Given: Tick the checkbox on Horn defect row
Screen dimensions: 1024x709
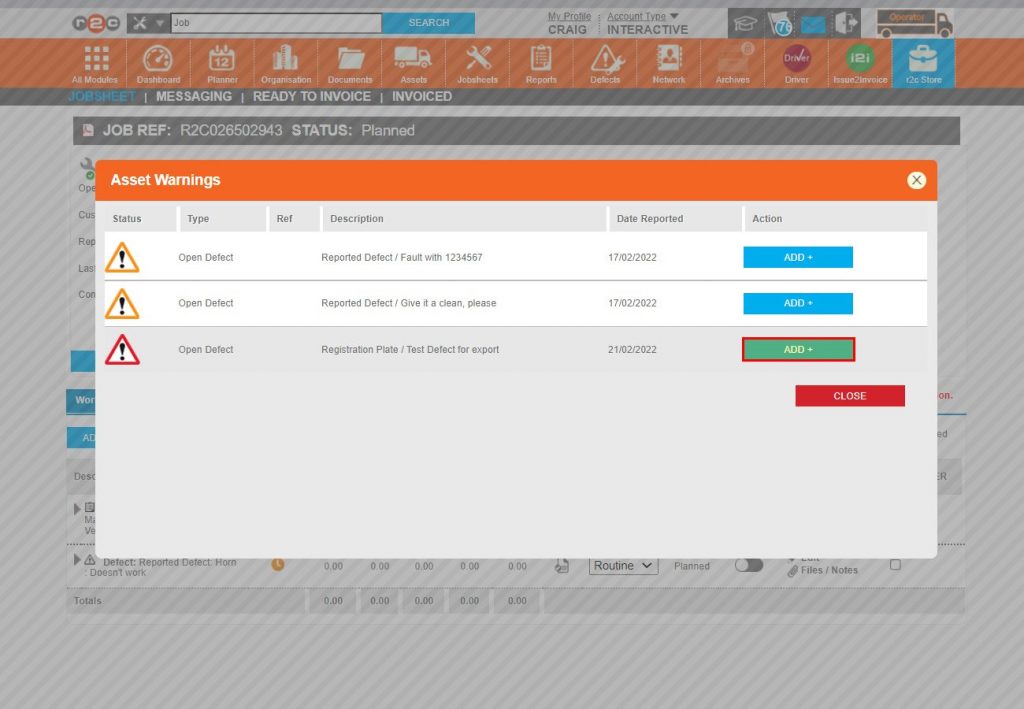Looking at the screenshot, I should tap(895, 565).
